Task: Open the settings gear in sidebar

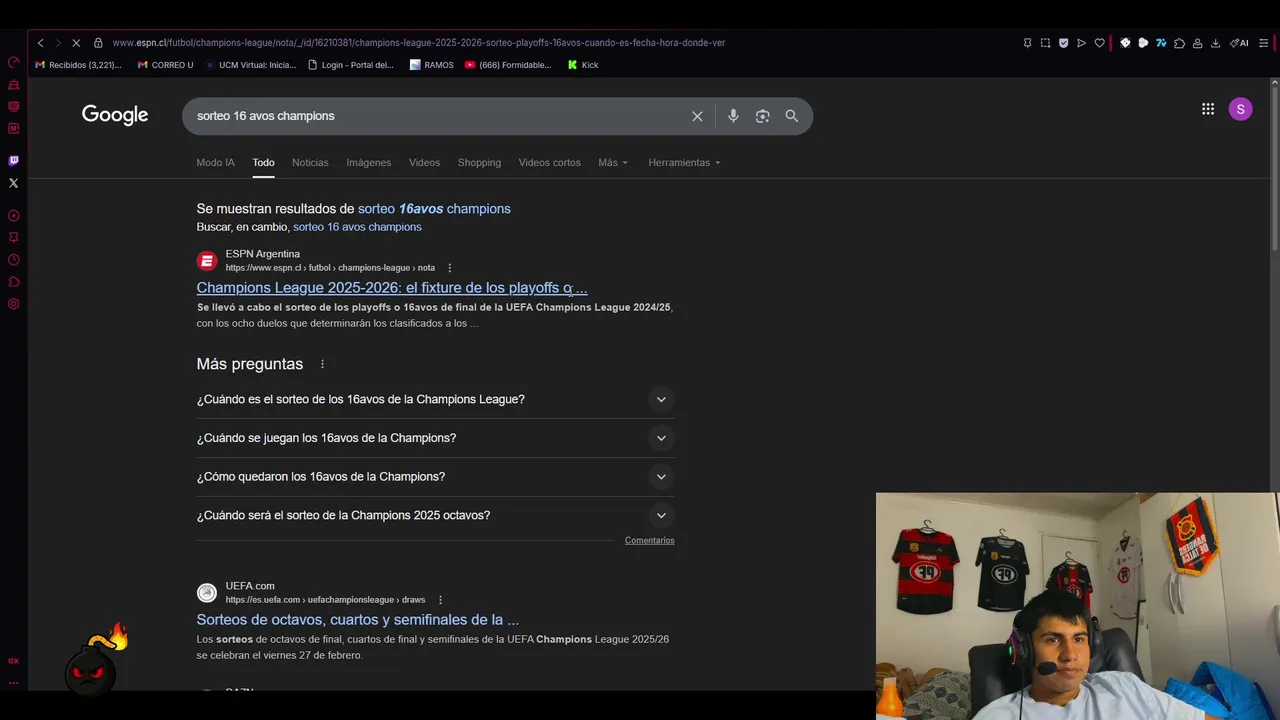Action: 14,304
